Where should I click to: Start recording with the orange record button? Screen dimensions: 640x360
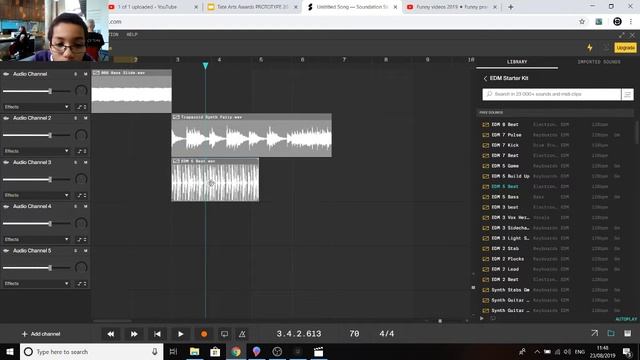coord(204,334)
